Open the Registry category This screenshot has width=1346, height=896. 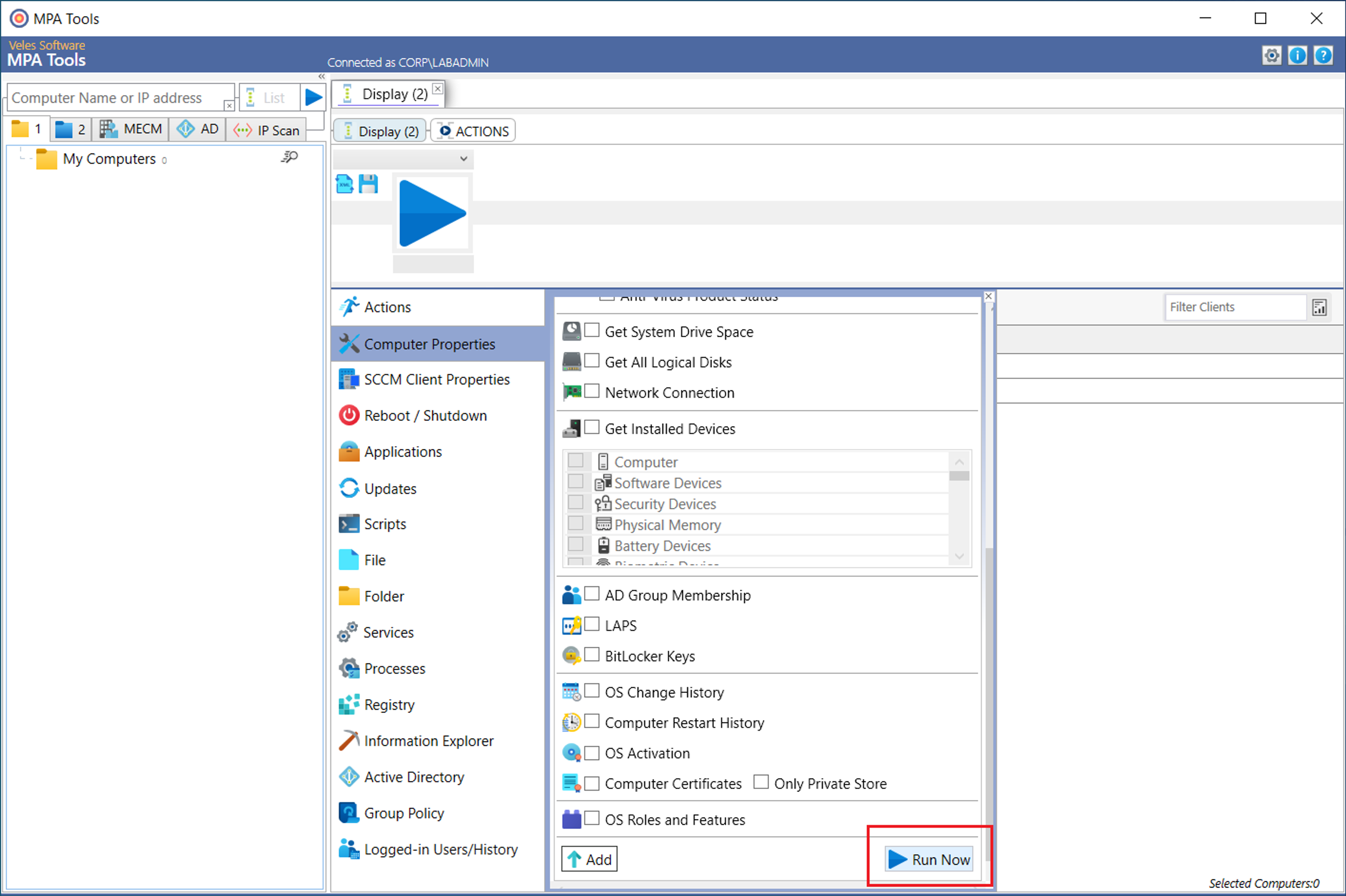437,705
